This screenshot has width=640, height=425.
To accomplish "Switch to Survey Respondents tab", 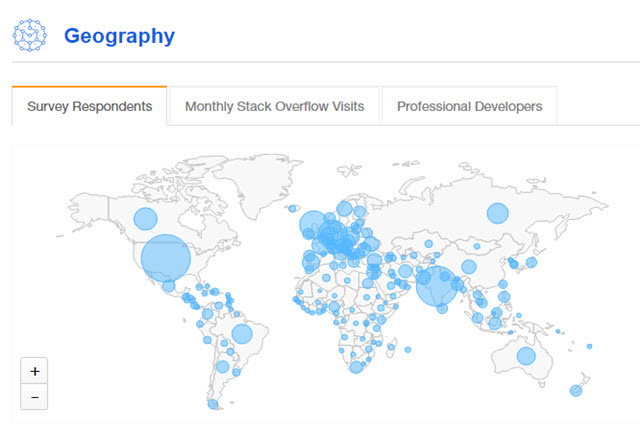I will [x=90, y=106].
